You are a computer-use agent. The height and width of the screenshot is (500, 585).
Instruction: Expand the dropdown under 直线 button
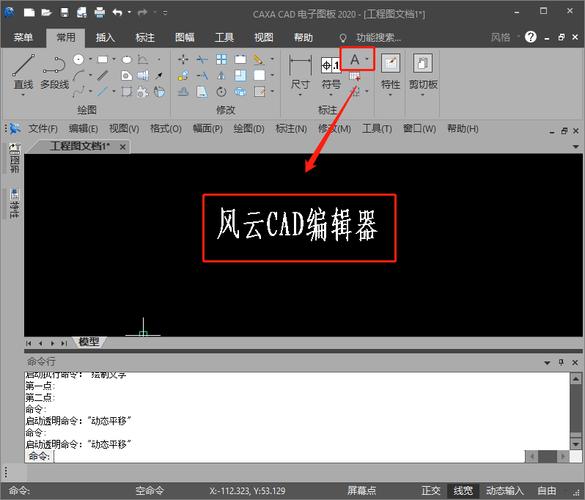tap(23, 95)
